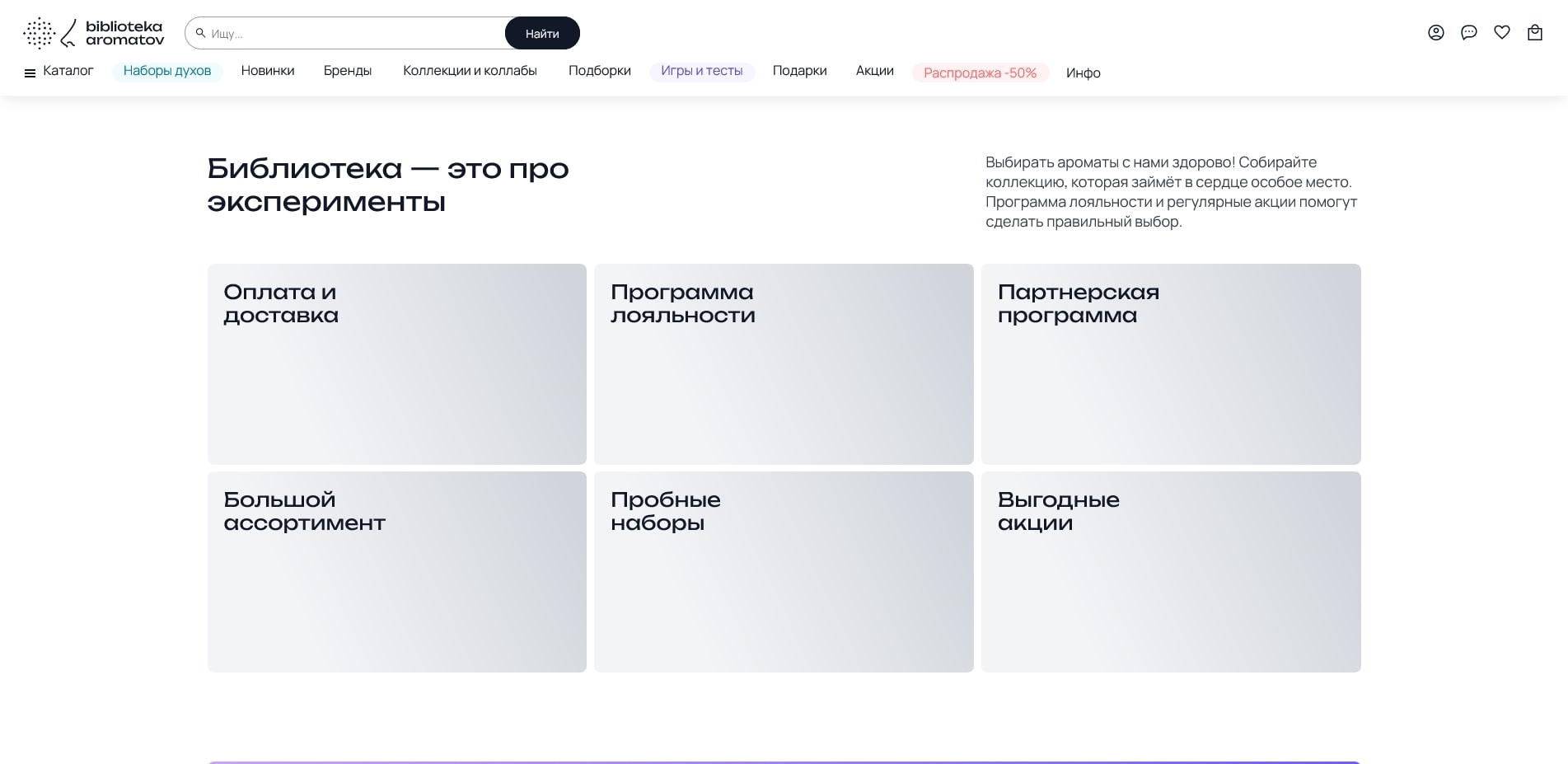1568x764 pixels.
Task: Click the Biblioteka Aromatov logo
Action: (x=93, y=32)
